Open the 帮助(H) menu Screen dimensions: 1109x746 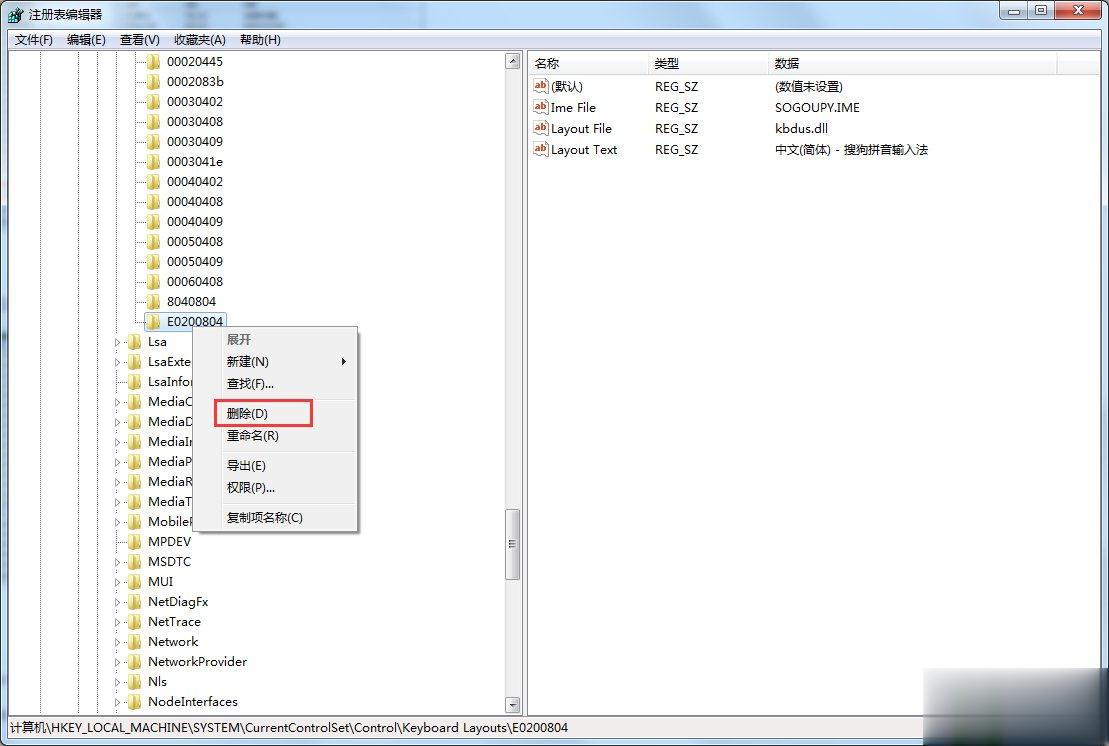[260, 40]
